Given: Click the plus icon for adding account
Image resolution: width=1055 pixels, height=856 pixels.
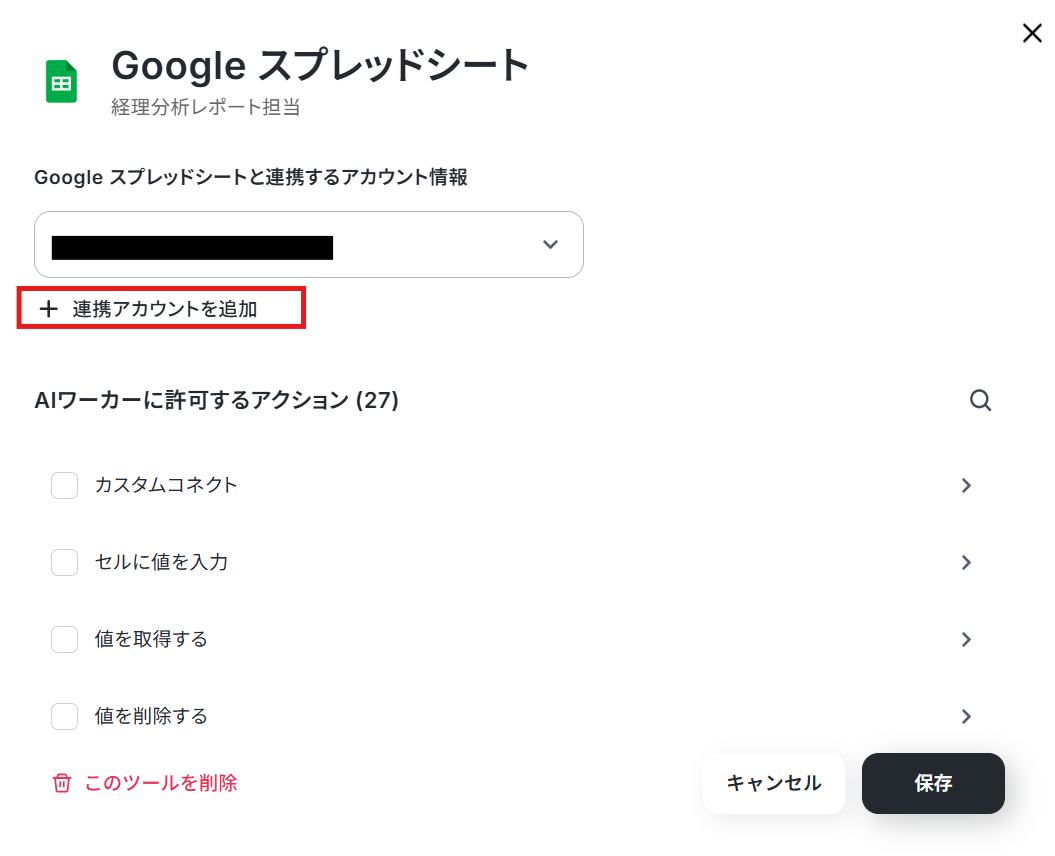Looking at the screenshot, I should (x=48, y=309).
